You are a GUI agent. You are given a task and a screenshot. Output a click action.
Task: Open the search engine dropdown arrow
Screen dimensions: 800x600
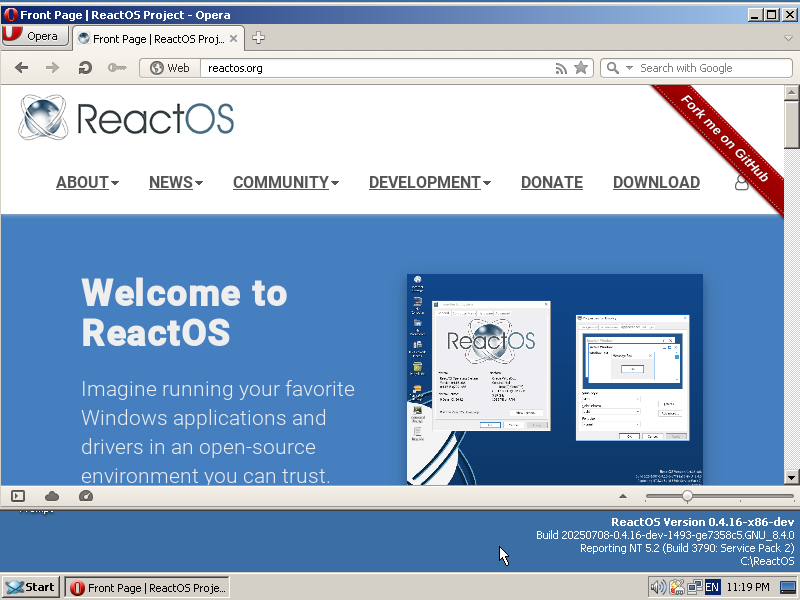[x=629, y=68]
